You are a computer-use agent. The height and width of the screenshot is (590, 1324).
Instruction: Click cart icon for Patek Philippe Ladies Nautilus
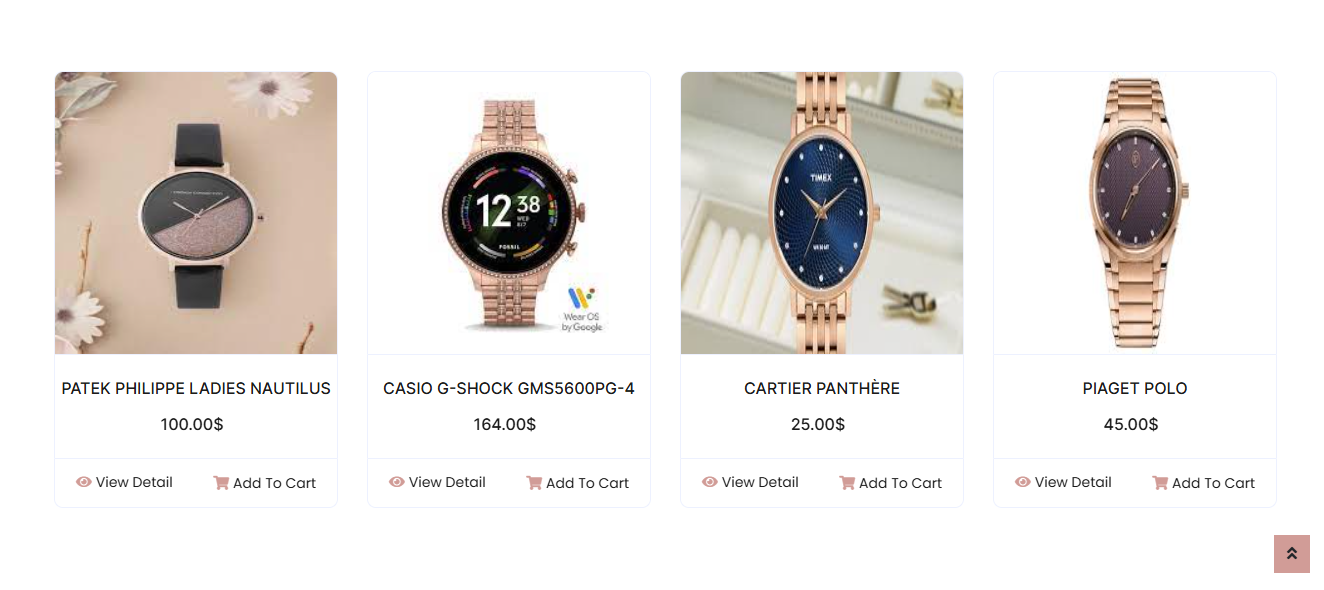pos(221,483)
